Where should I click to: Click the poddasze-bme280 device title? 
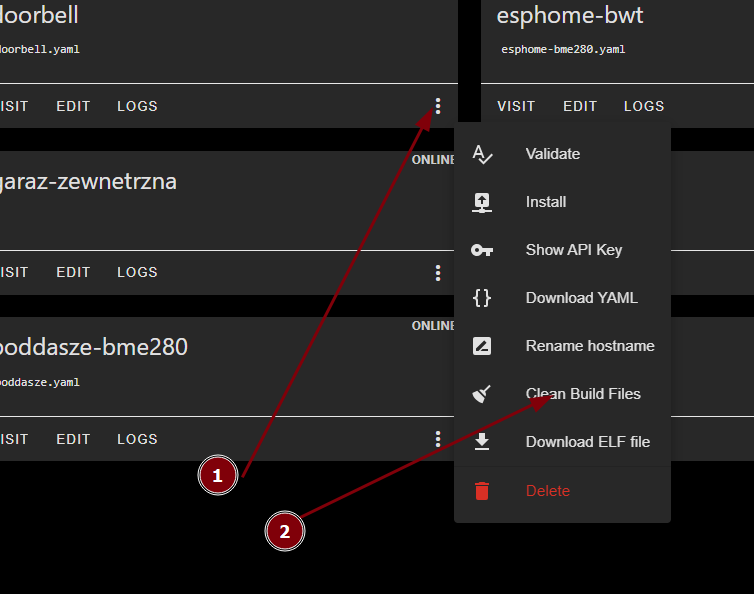click(x=93, y=347)
